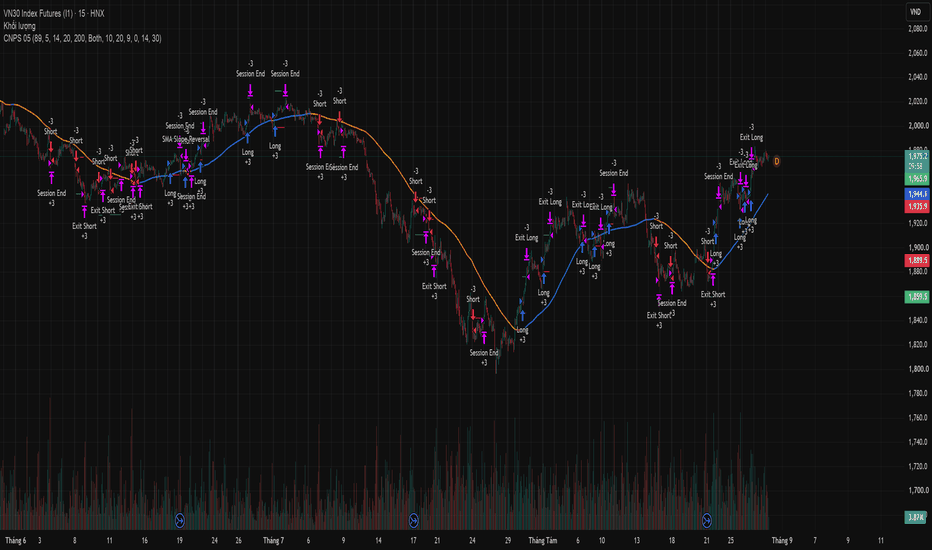
Task: Click the Tháng 7 label on time axis
Action: coord(273,540)
